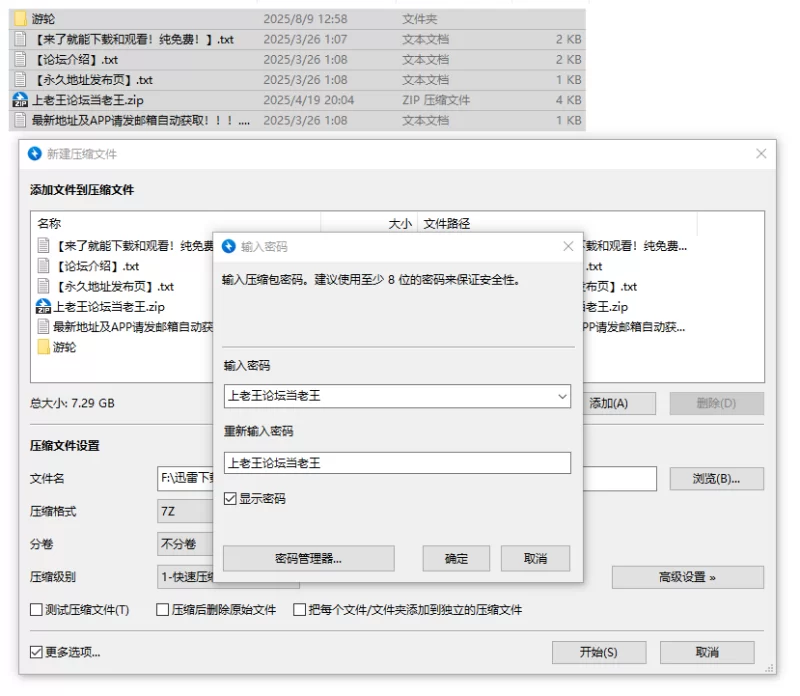The height and width of the screenshot is (696, 800).
Task: Click the 2025/8/9 12:58 date cell
Action: click(x=305, y=19)
